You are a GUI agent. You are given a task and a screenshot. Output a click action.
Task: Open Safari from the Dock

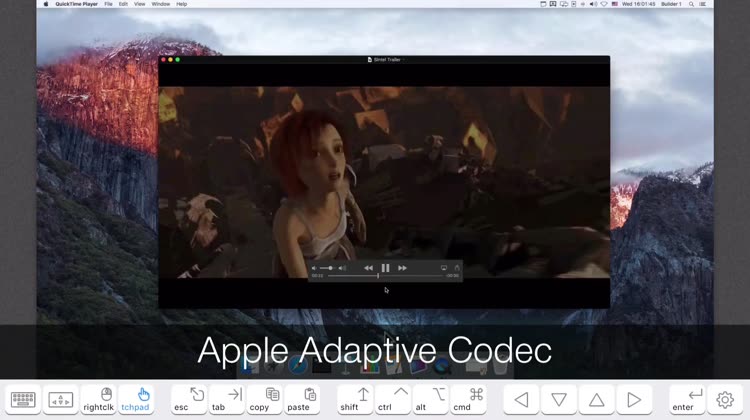[x=298, y=367]
